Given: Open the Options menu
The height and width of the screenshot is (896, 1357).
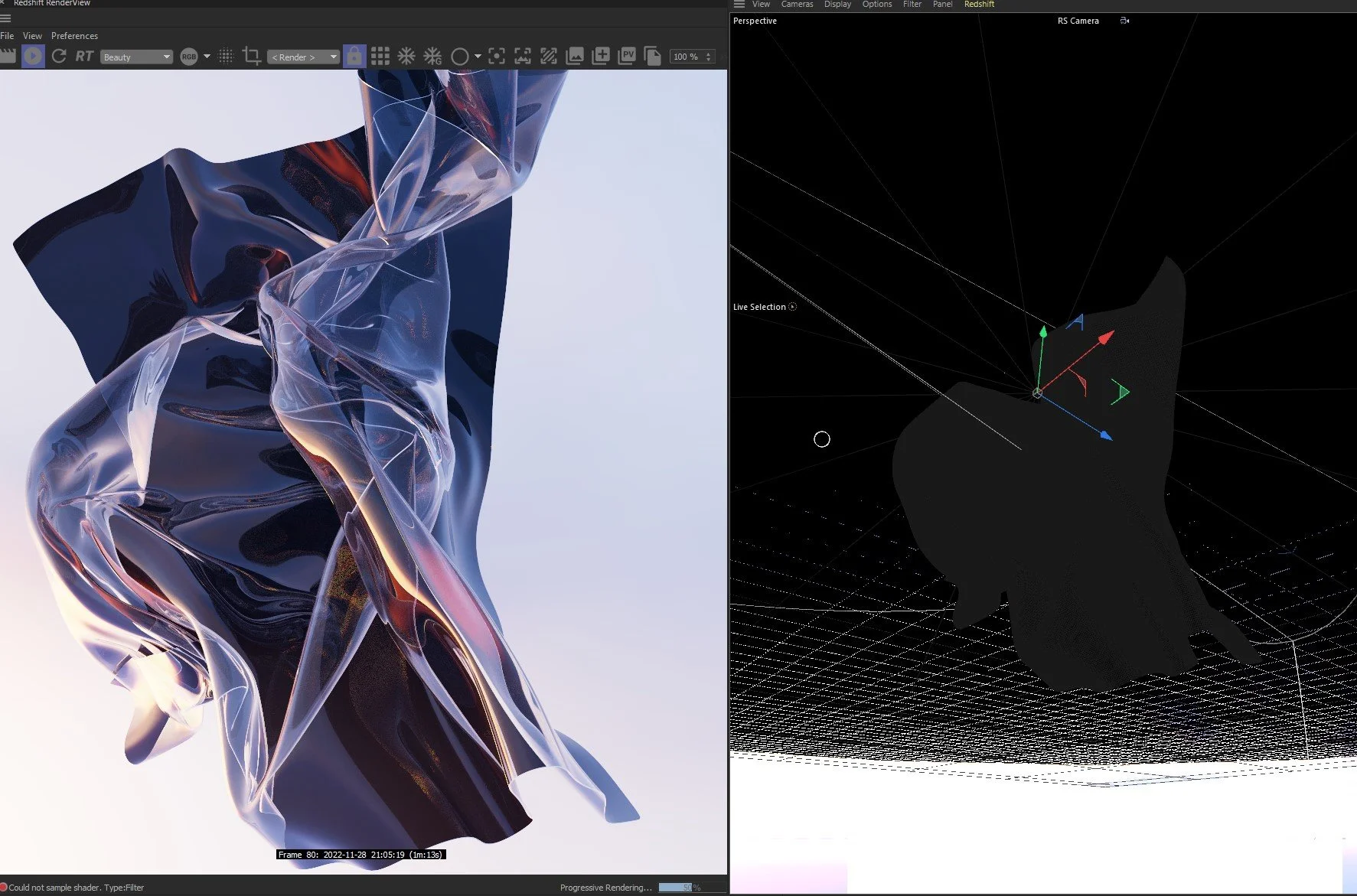Looking at the screenshot, I should click(x=877, y=5).
